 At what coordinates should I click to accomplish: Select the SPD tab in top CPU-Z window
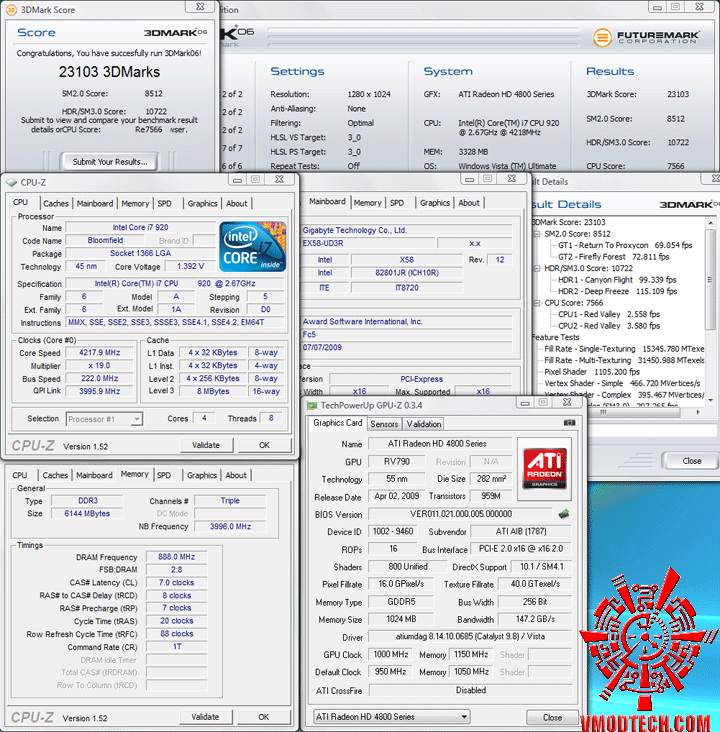(164, 204)
